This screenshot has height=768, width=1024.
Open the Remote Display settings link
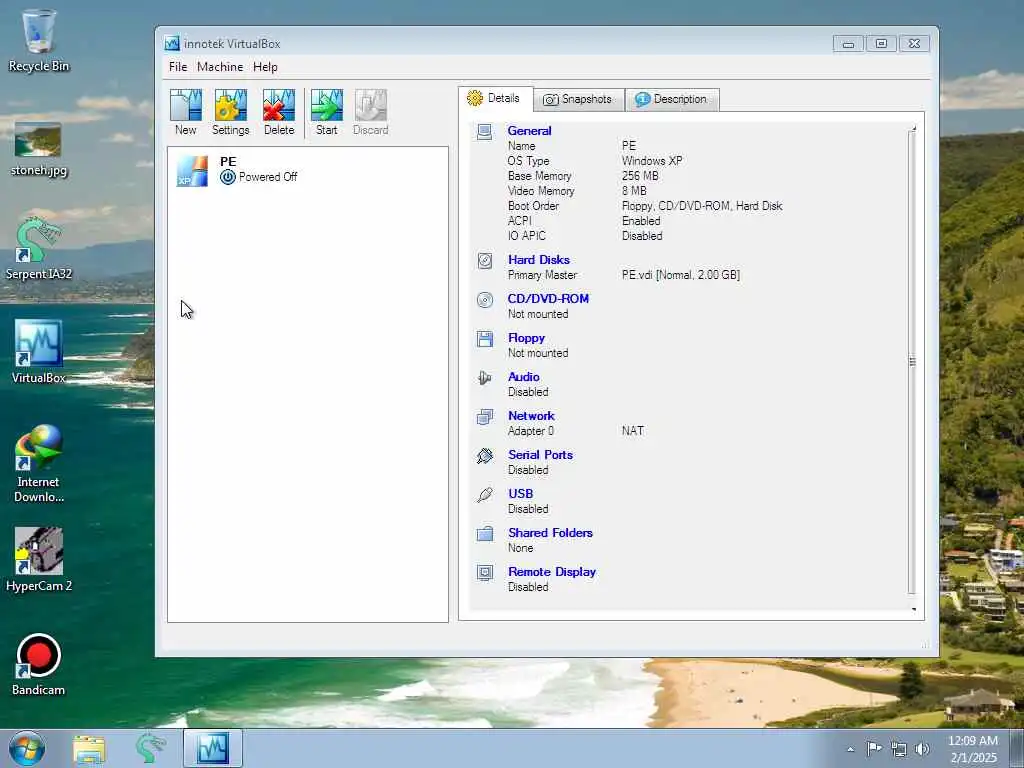pos(552,572)
